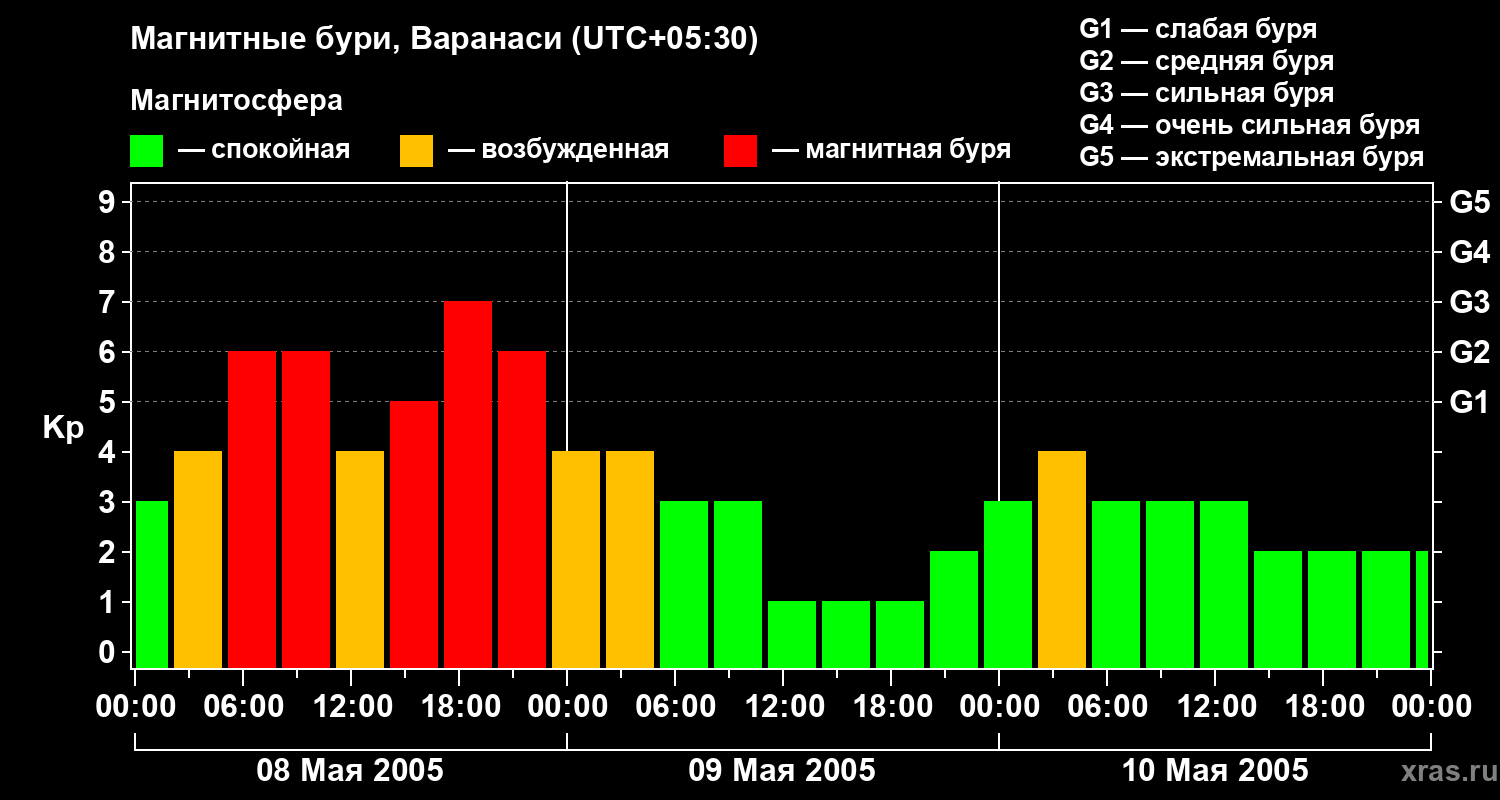Click the '— спокойная' legend label
This screenshot has width=1500, height=800.
[x=264, y=150]
